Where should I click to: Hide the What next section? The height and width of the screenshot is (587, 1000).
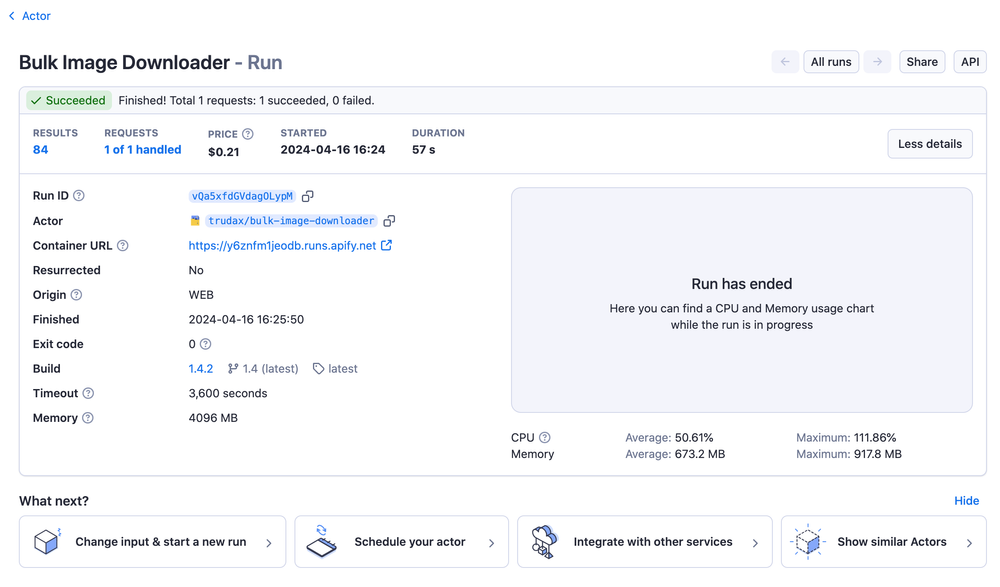pyautogui.click(x=966, y=501)
